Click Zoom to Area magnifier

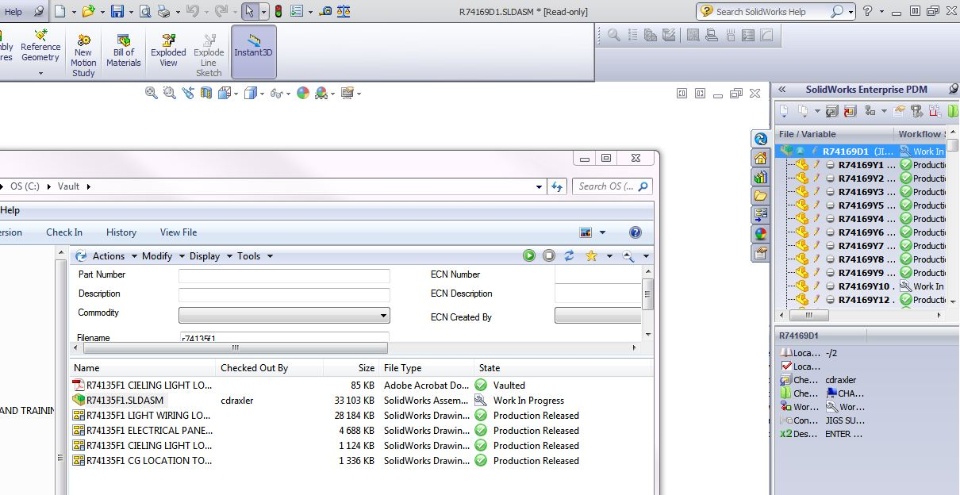[x=169, y=93]
